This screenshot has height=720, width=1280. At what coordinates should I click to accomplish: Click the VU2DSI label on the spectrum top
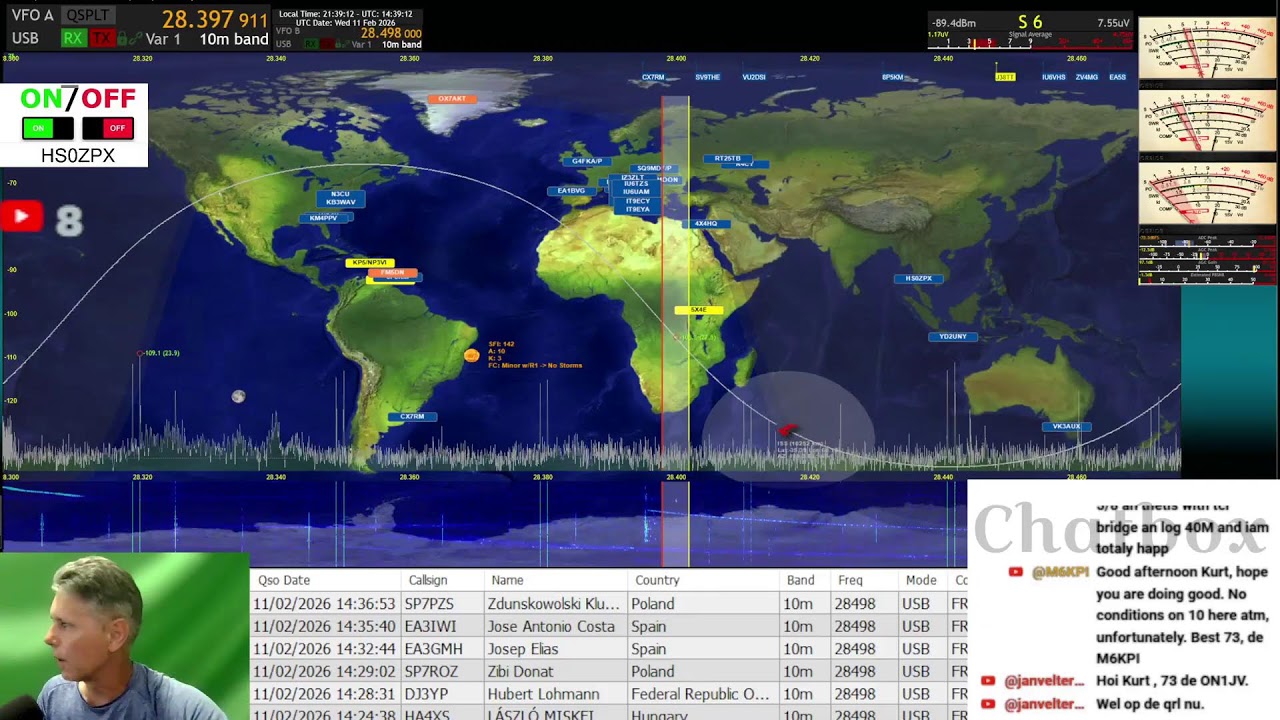pos(754,77)
